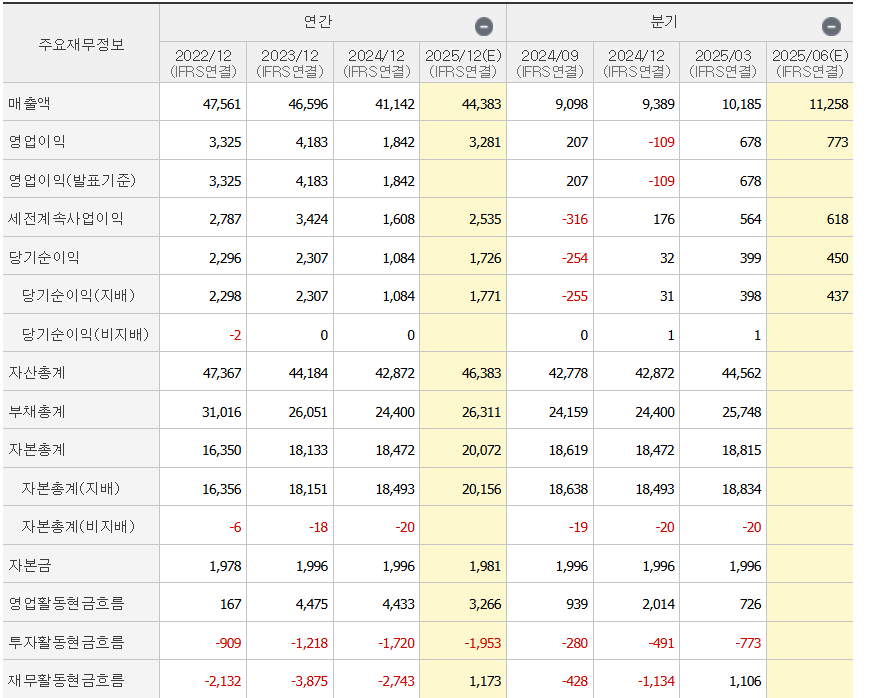Select the quarterly 2025/03 column header
The image size is (869, 698).
[723, 63]
